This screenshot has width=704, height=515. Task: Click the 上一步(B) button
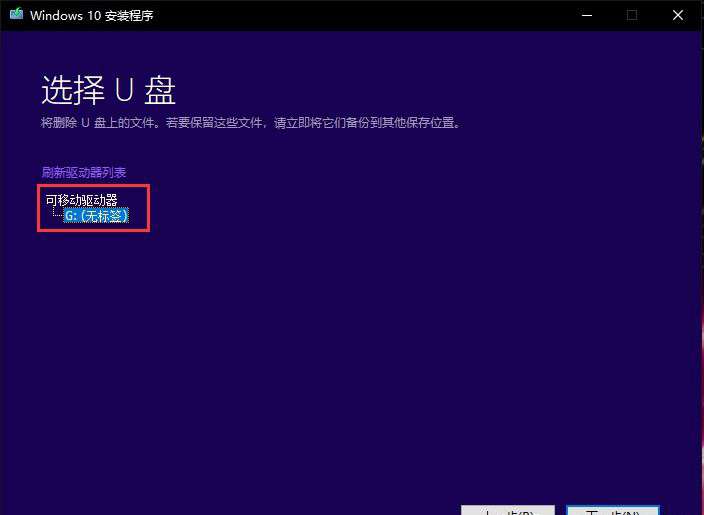[x=508, y=511]
